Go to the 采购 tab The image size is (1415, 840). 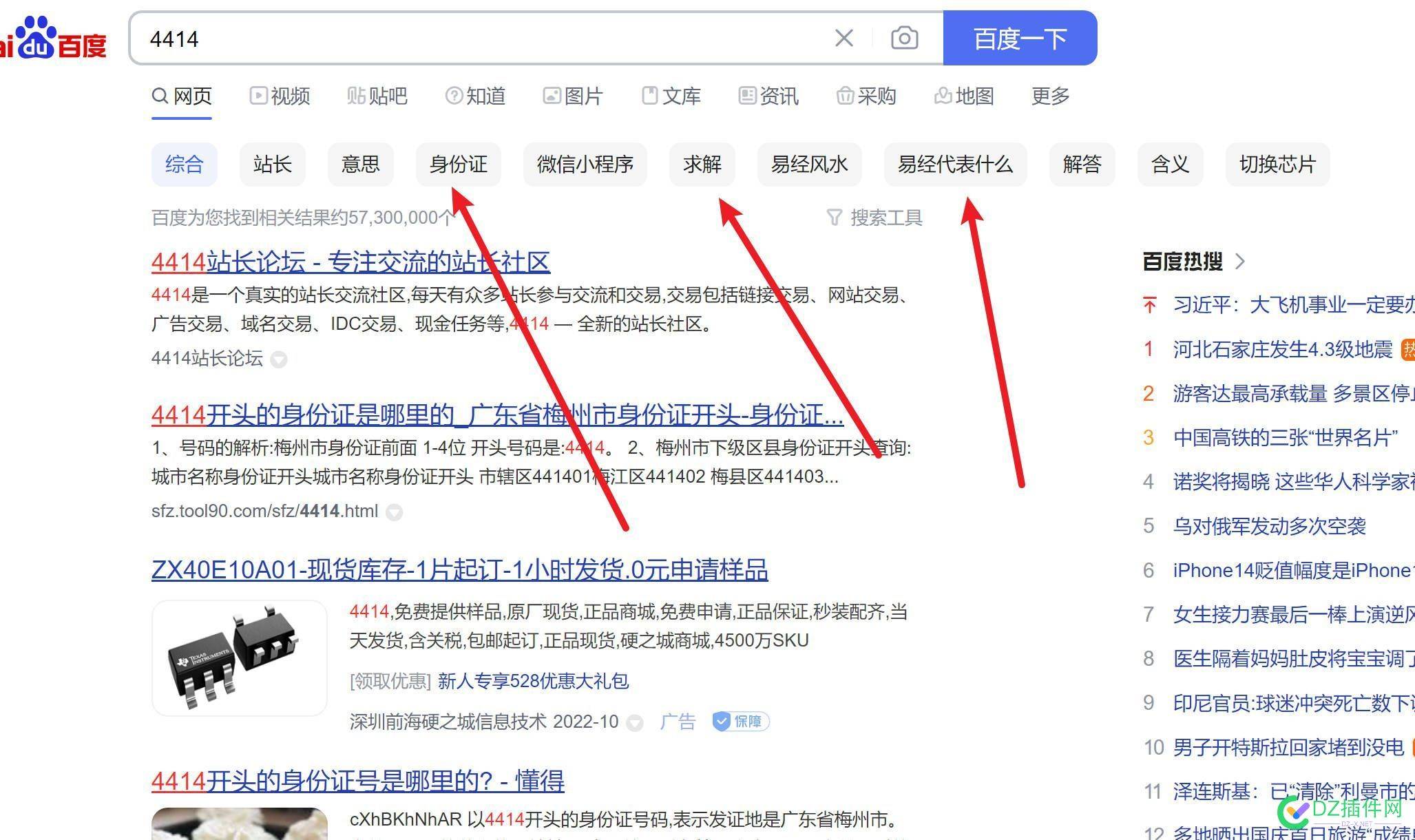[x=866, y=96]
